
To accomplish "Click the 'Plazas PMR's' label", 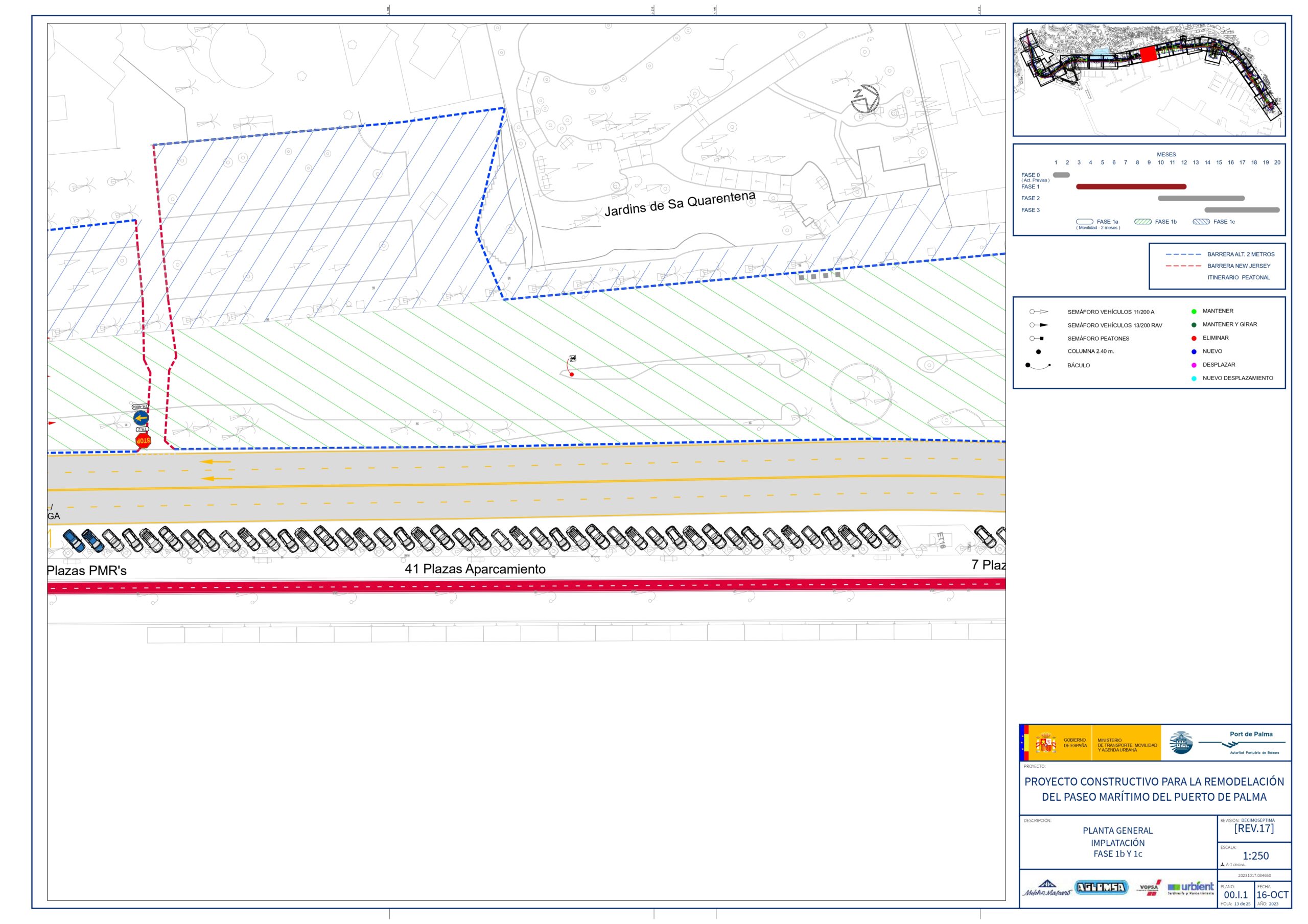I will (x=86, y=571).
